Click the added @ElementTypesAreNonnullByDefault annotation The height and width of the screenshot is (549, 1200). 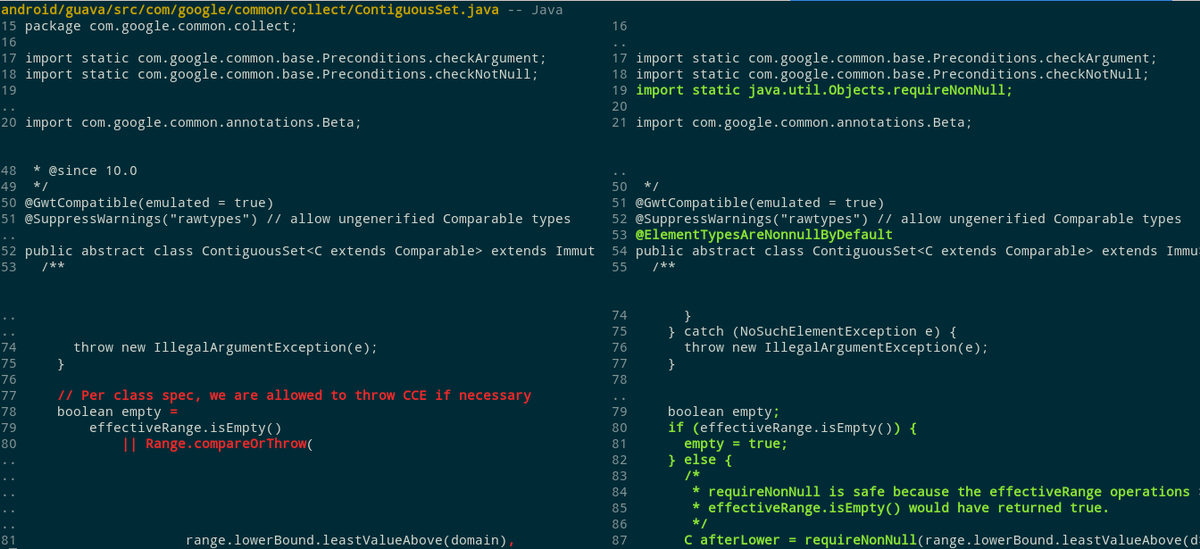(764, 235)
